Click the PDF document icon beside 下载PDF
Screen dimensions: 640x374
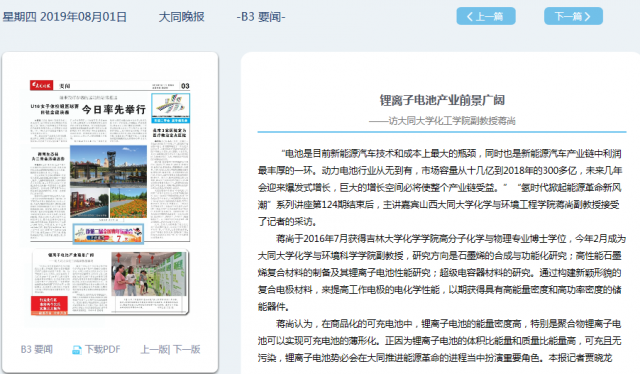click(76, 350)
